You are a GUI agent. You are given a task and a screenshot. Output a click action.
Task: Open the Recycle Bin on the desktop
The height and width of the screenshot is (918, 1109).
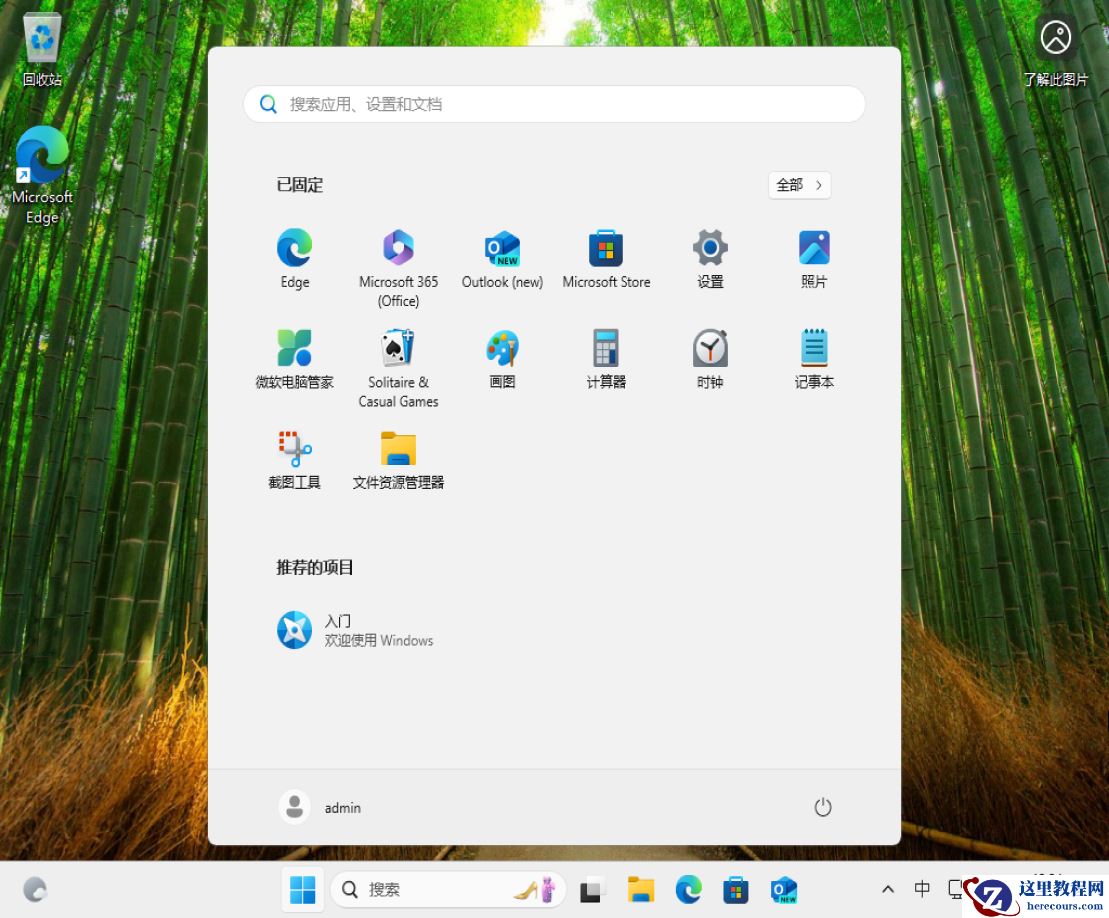coord(41,40)
